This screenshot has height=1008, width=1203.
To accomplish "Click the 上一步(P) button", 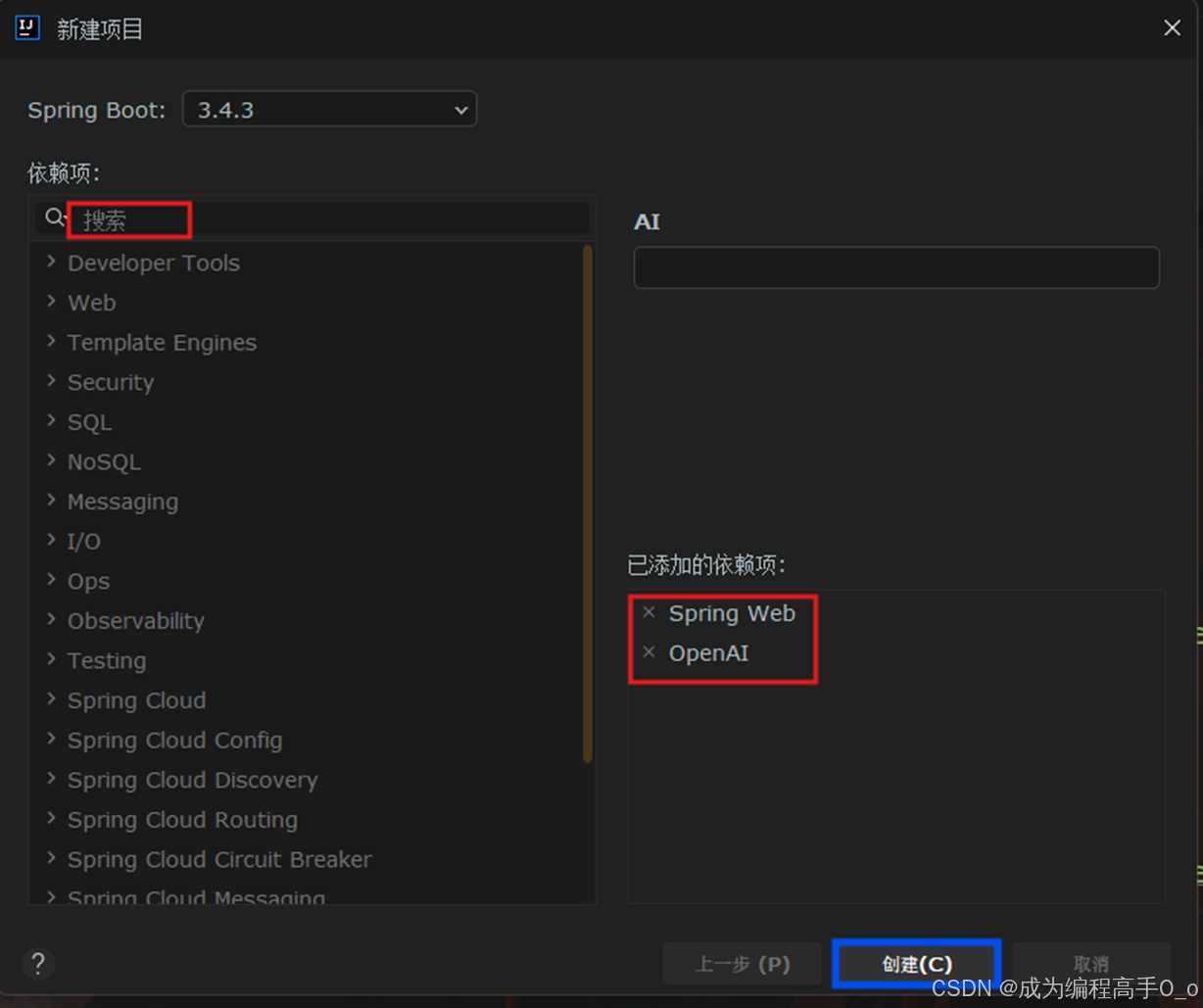I will (742, 963).
